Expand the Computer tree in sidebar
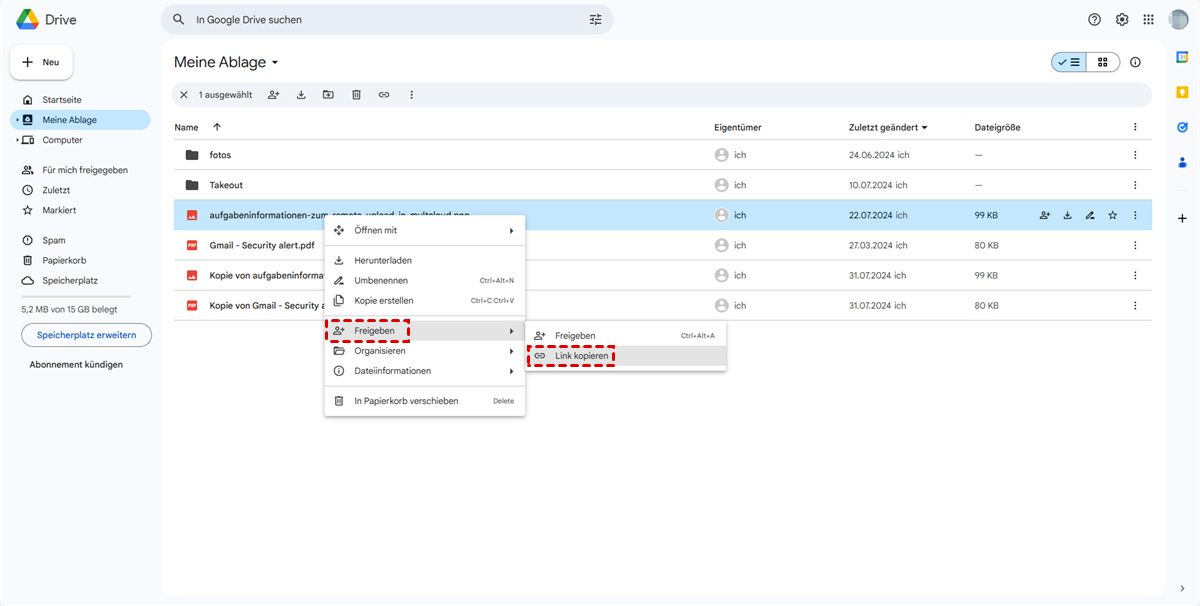Screen dimensions: 1200x606 [17, 140]
